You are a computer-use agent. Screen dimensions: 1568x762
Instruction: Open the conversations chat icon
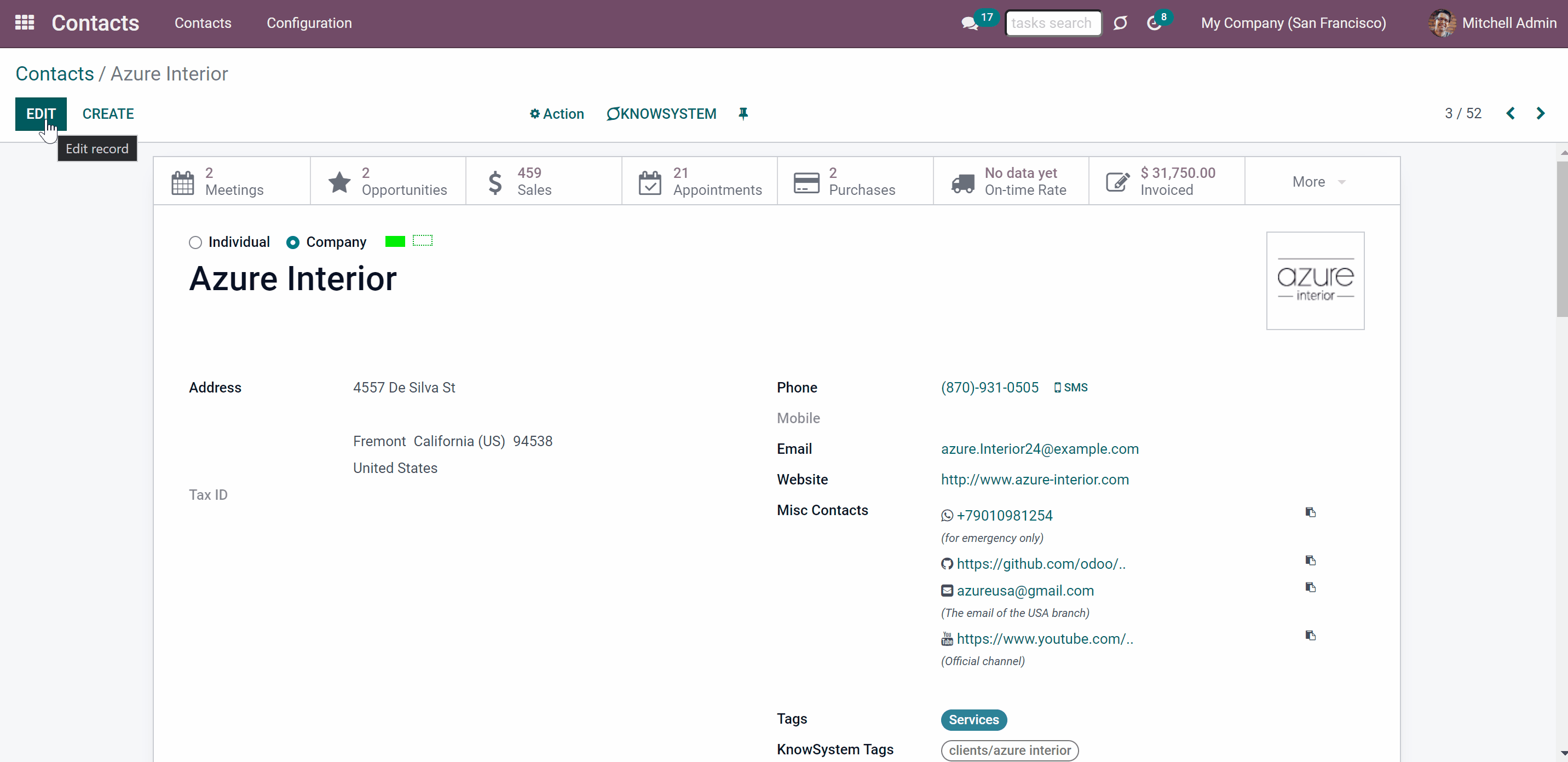tap(969, 23)
